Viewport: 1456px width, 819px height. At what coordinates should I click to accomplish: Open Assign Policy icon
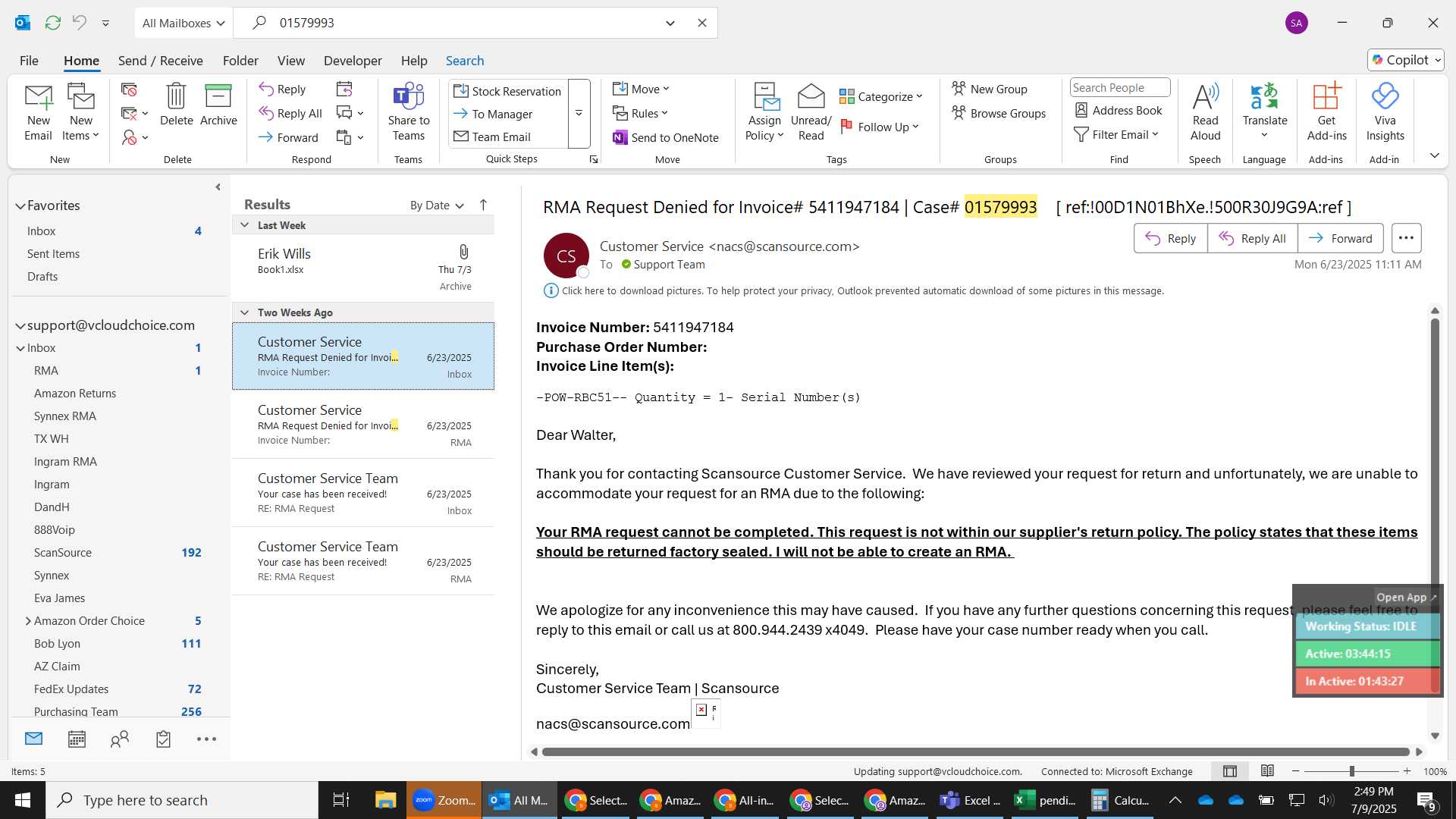click(x=764, y=112)
